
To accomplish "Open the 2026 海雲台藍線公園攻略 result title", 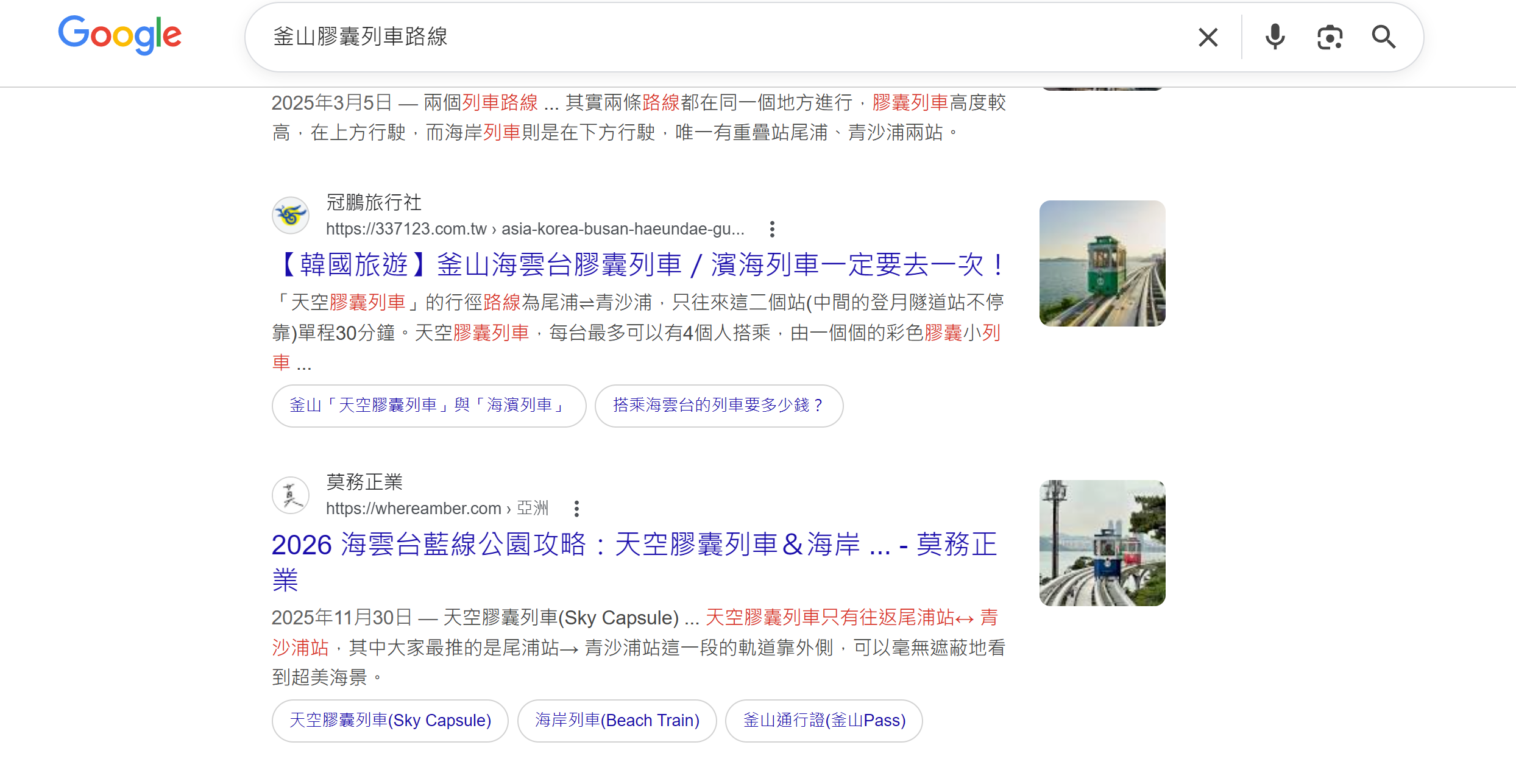I will [634, 545].
